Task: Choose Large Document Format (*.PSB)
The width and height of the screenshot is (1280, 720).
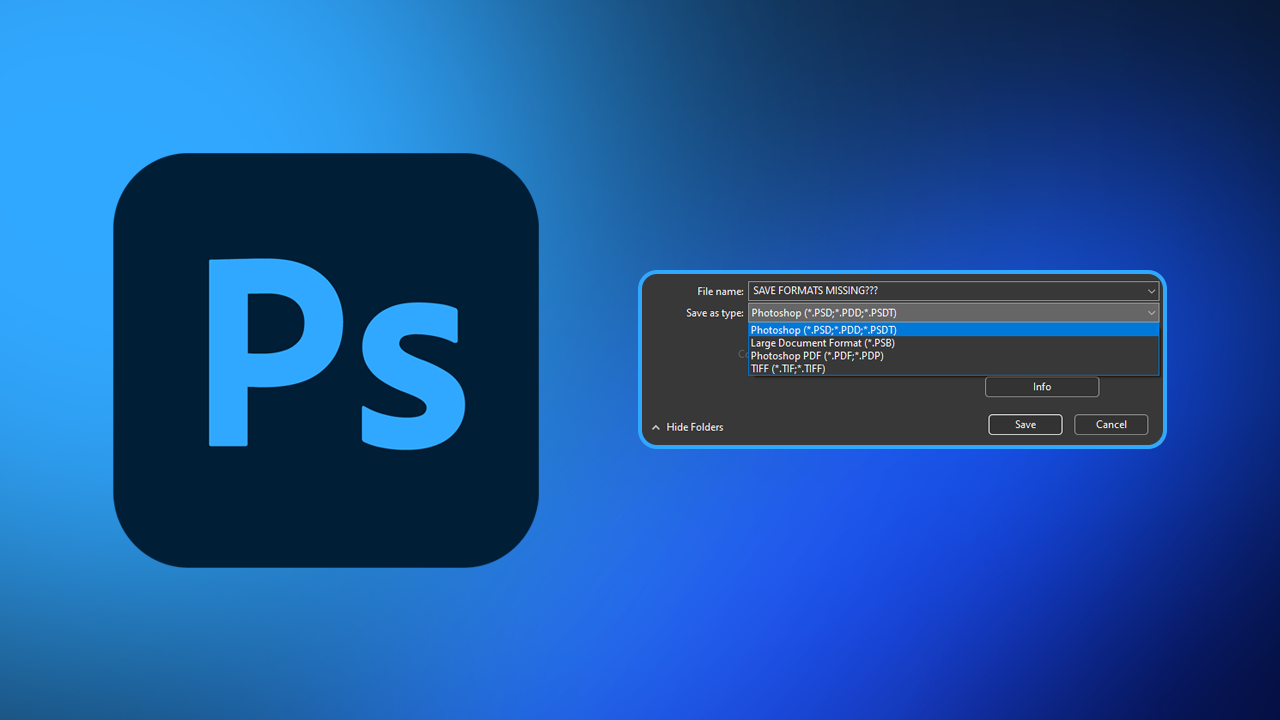Action: [x=953, y=343]
